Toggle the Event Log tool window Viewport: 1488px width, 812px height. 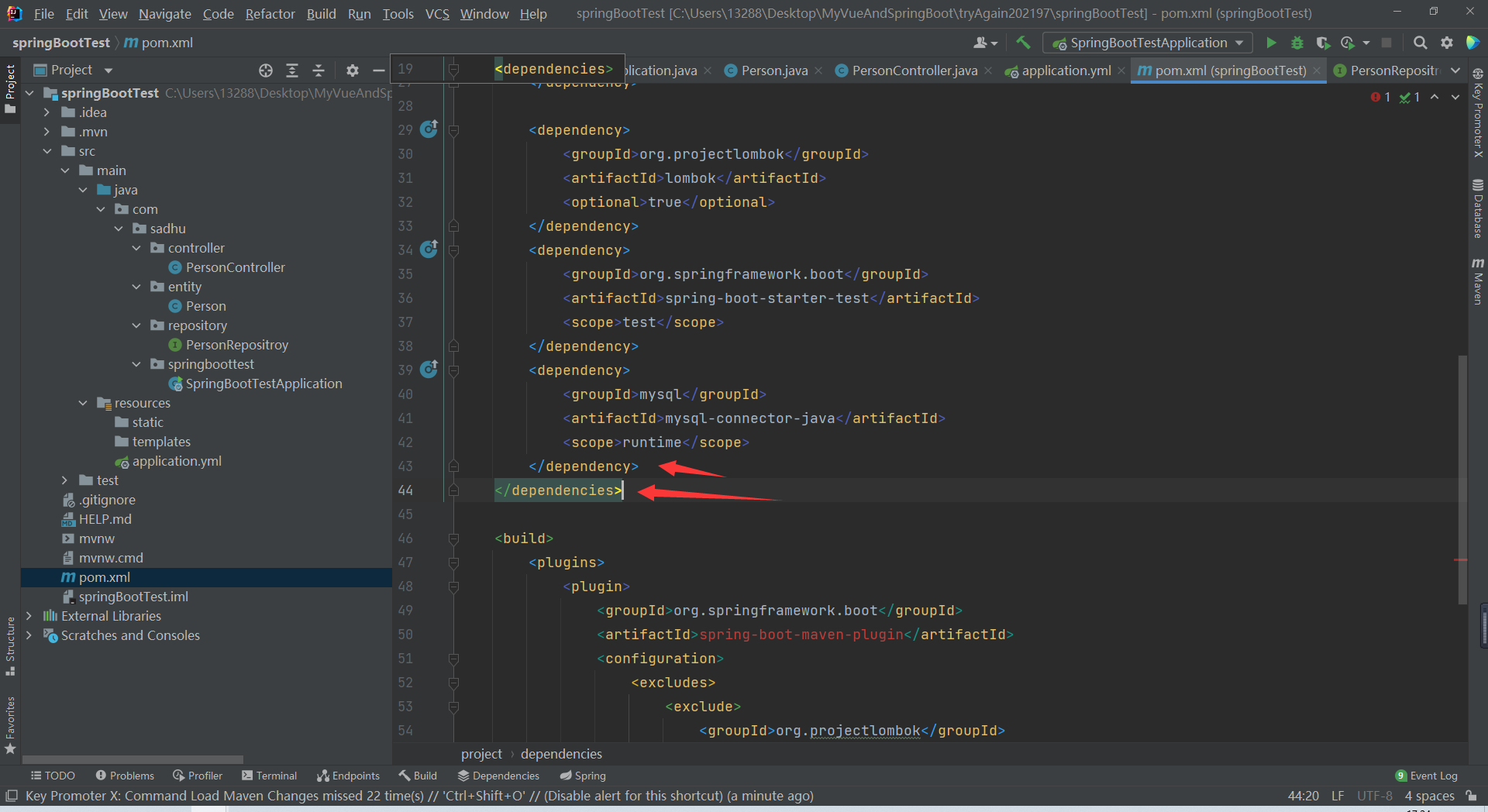click(x=1427, y=775)
